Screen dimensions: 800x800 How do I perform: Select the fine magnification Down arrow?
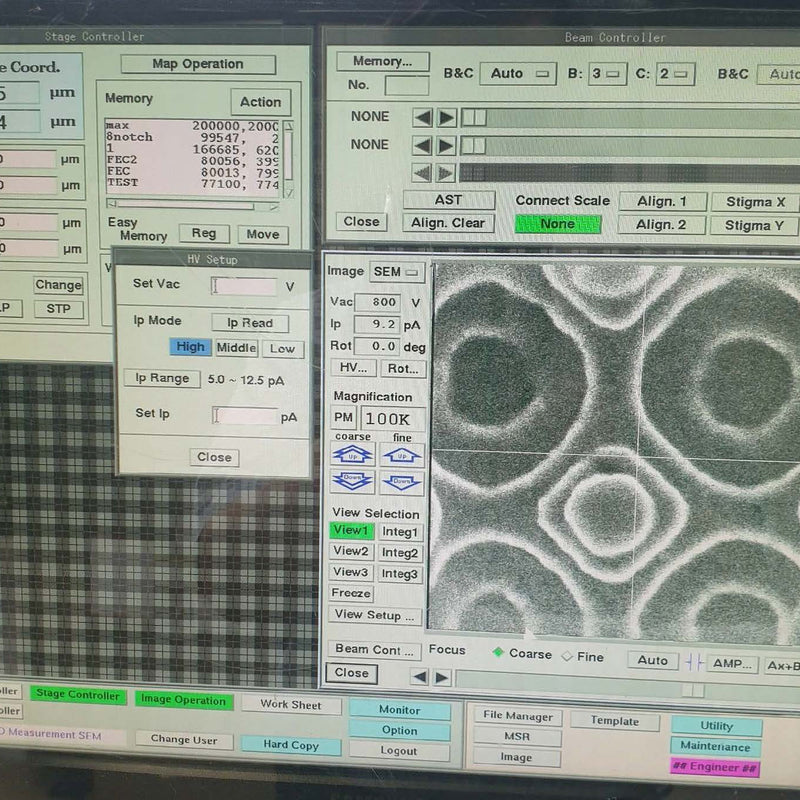(400, 481)
